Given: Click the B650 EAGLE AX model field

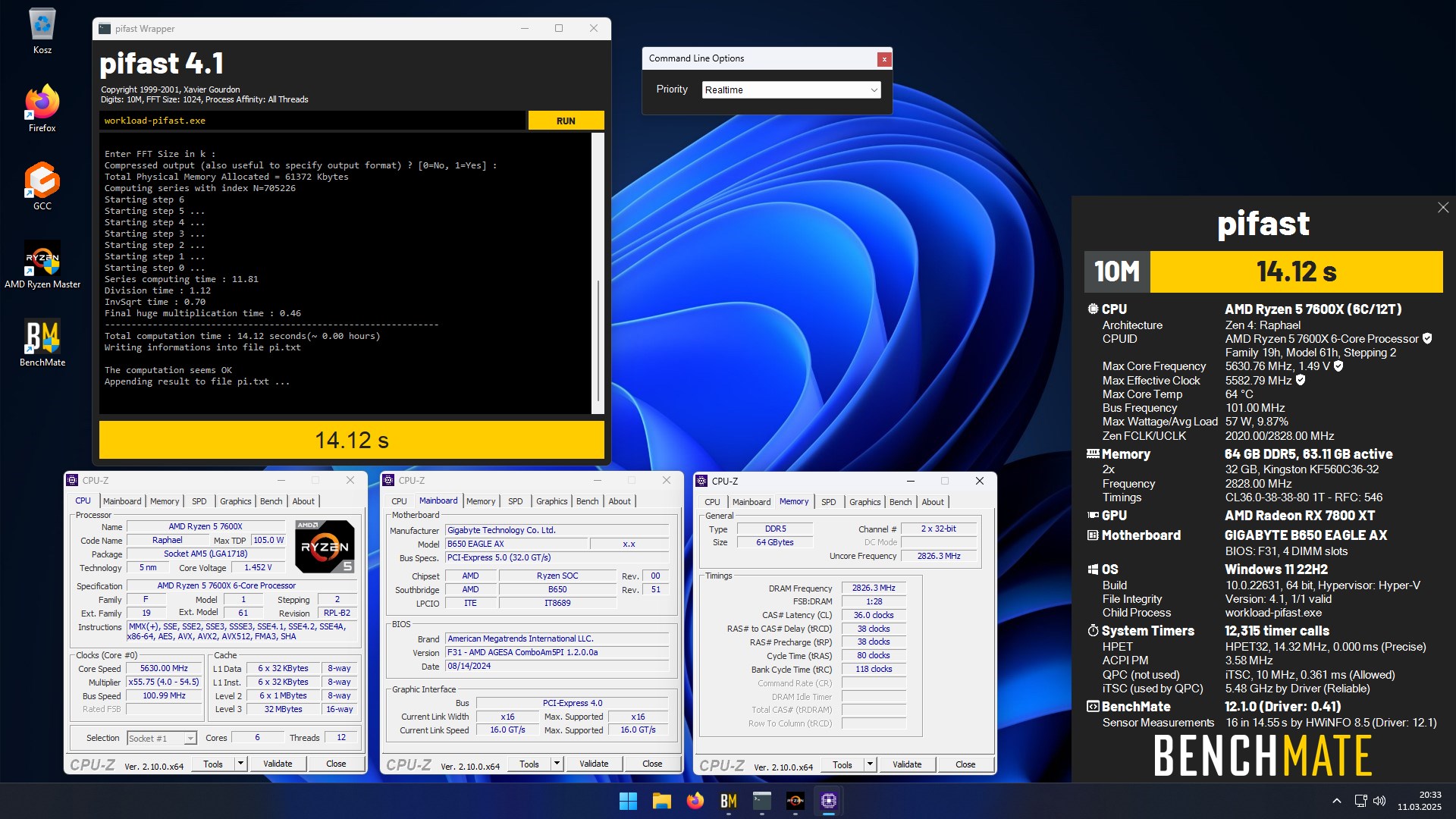Looking at the screenshot, I should point(516,544).
